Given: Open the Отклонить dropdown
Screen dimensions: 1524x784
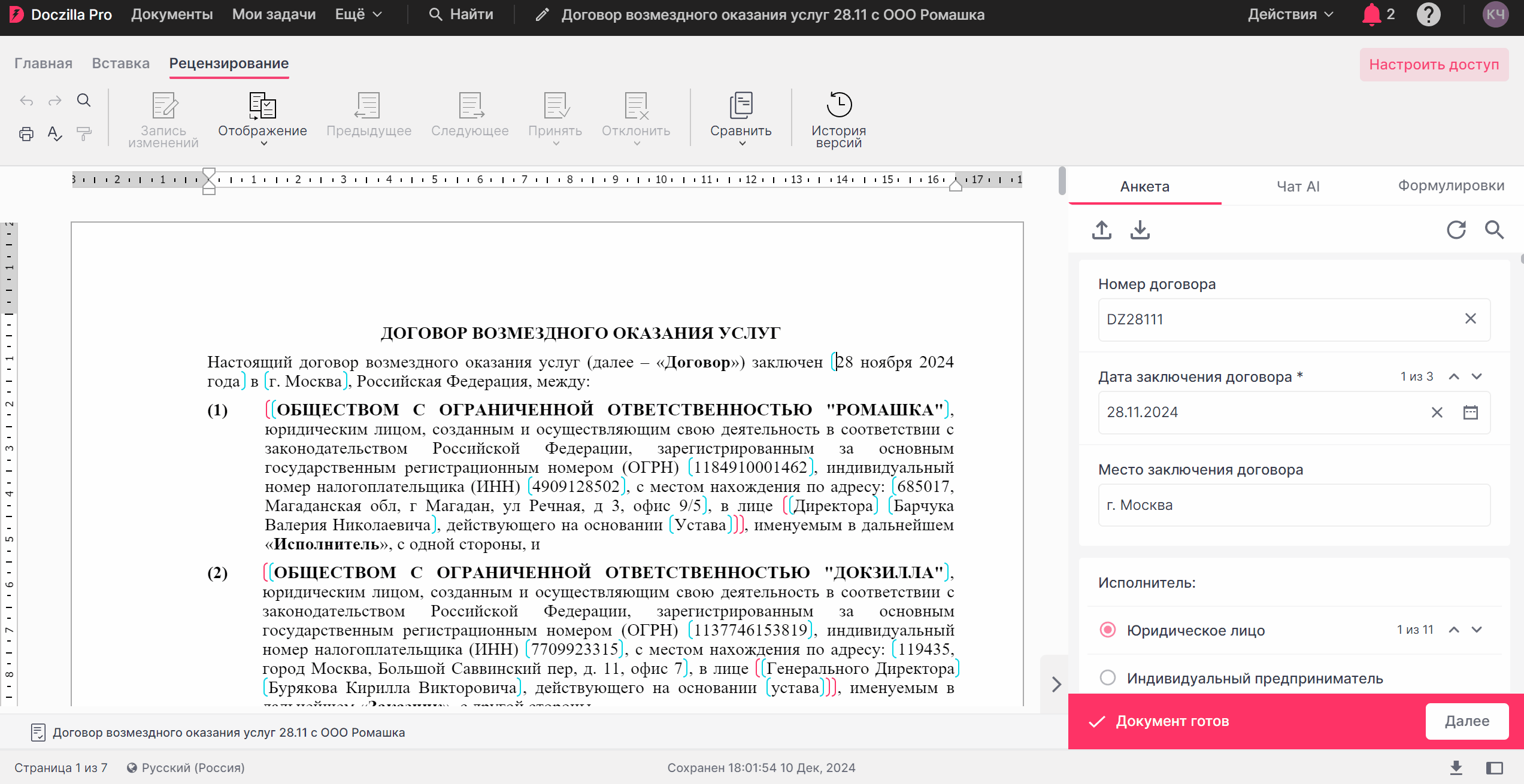Looking at the screenshot, I should (636, 120).
